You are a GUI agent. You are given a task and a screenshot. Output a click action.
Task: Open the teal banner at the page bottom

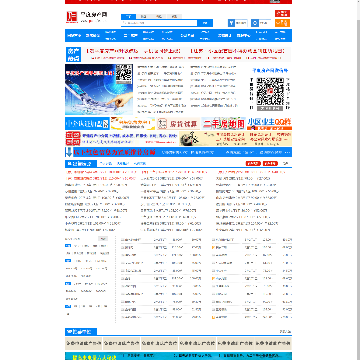[x=178, y=356]
